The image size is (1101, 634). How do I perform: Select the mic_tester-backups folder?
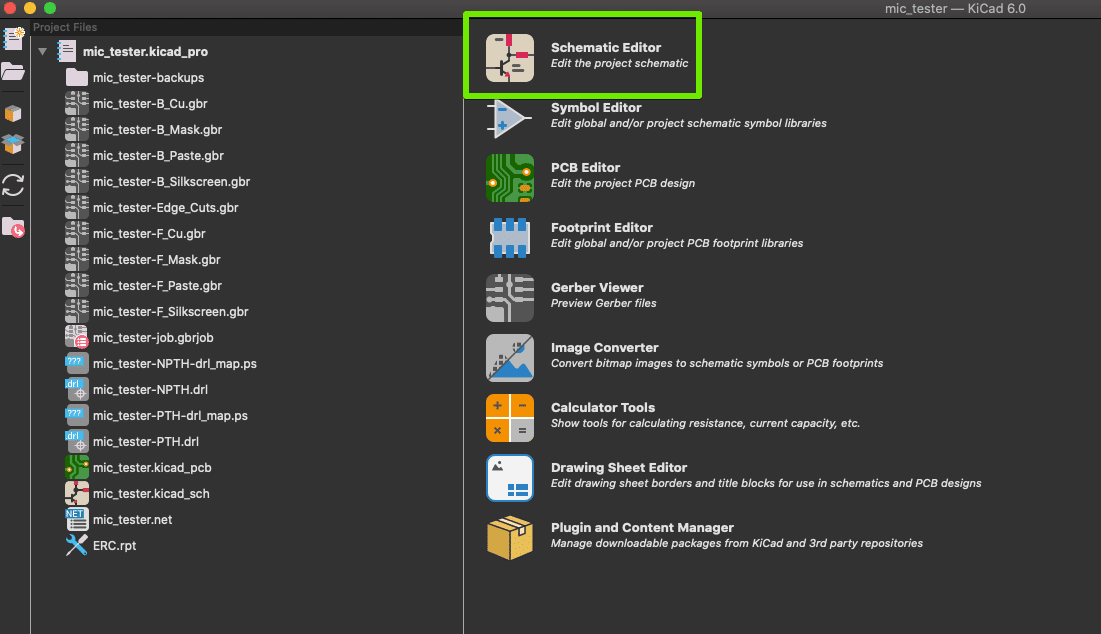148,77
